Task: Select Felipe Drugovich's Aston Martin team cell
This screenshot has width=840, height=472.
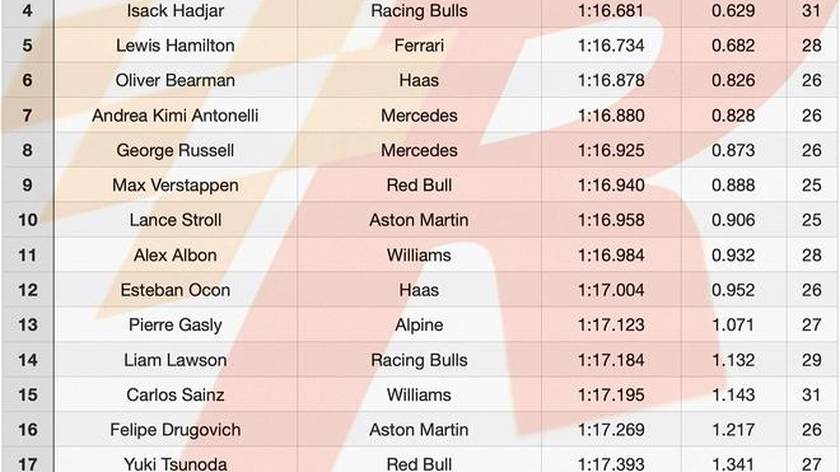Action: pyautogui.click(x=419, y=430)
